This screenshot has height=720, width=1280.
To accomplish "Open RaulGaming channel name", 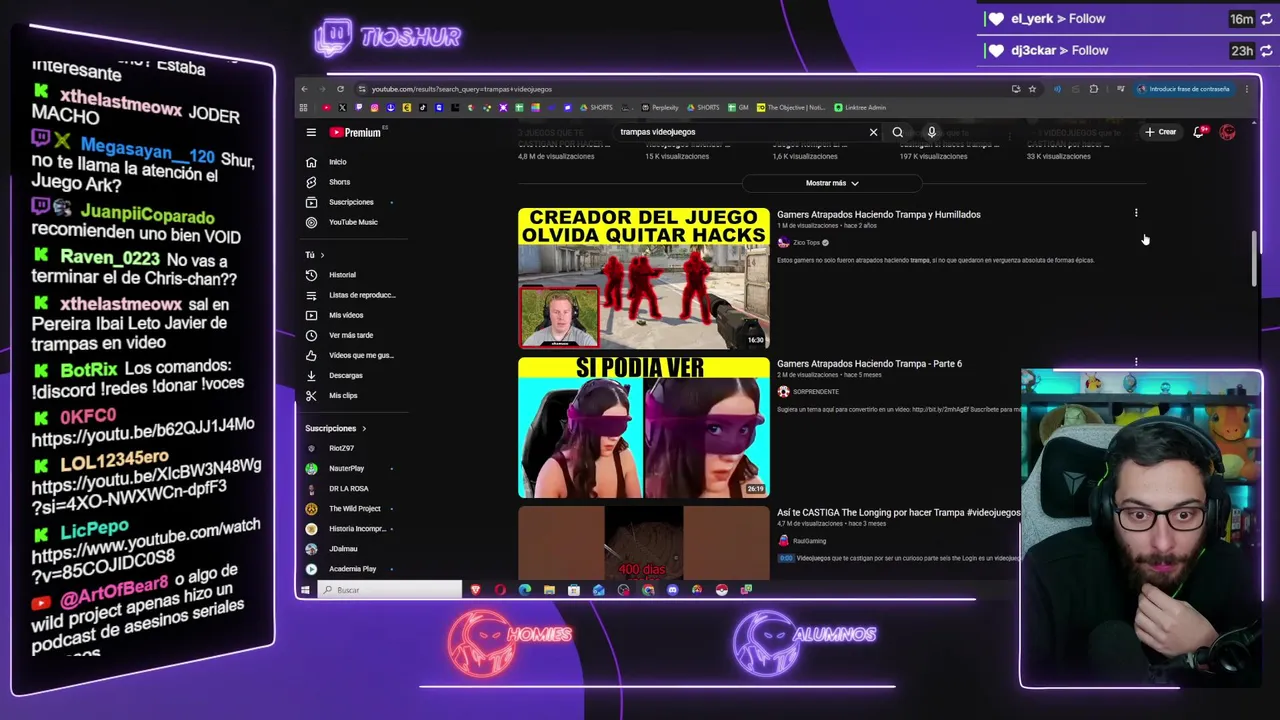I will click(809, 541).
